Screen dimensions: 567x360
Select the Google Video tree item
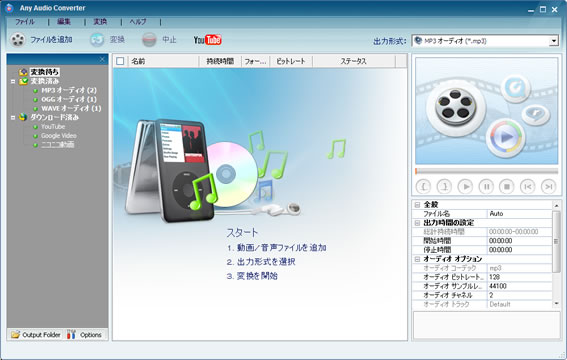point(59,136)
